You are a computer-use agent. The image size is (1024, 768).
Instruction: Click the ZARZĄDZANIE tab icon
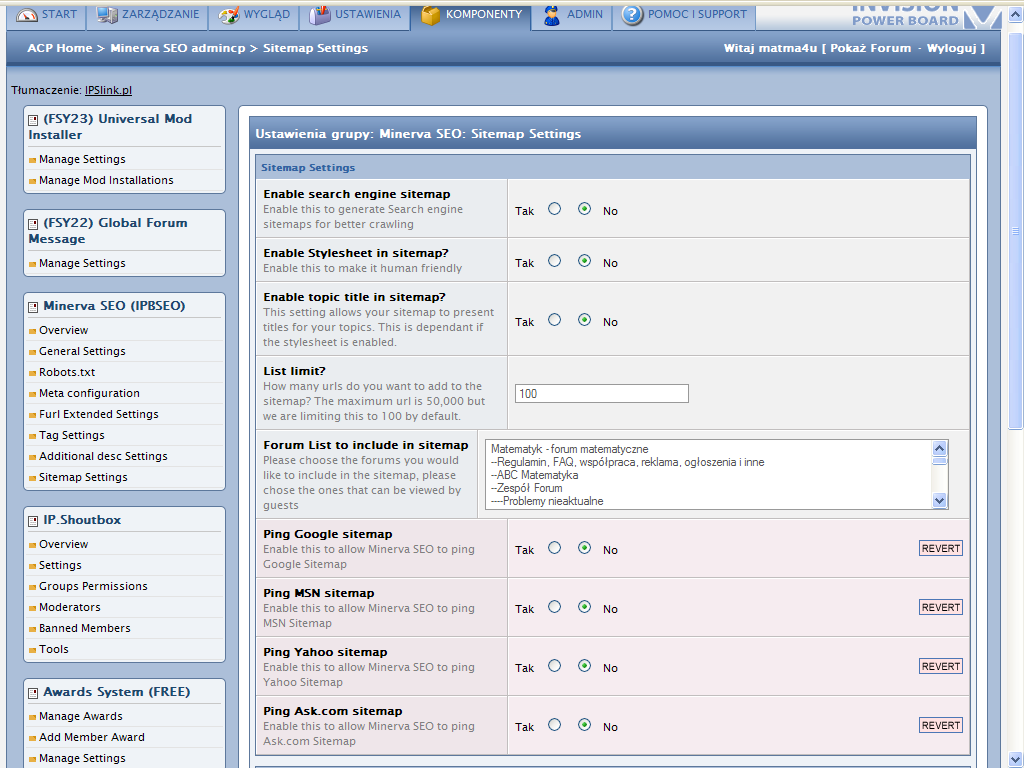pyautogui.click(x=106, y=15)
